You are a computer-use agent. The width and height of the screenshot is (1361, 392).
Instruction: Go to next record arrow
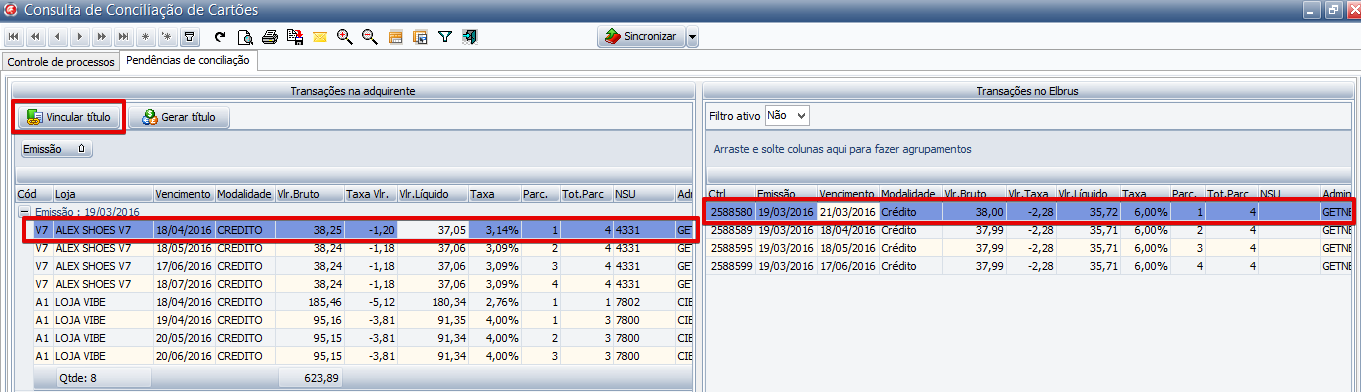click(79, 37)
